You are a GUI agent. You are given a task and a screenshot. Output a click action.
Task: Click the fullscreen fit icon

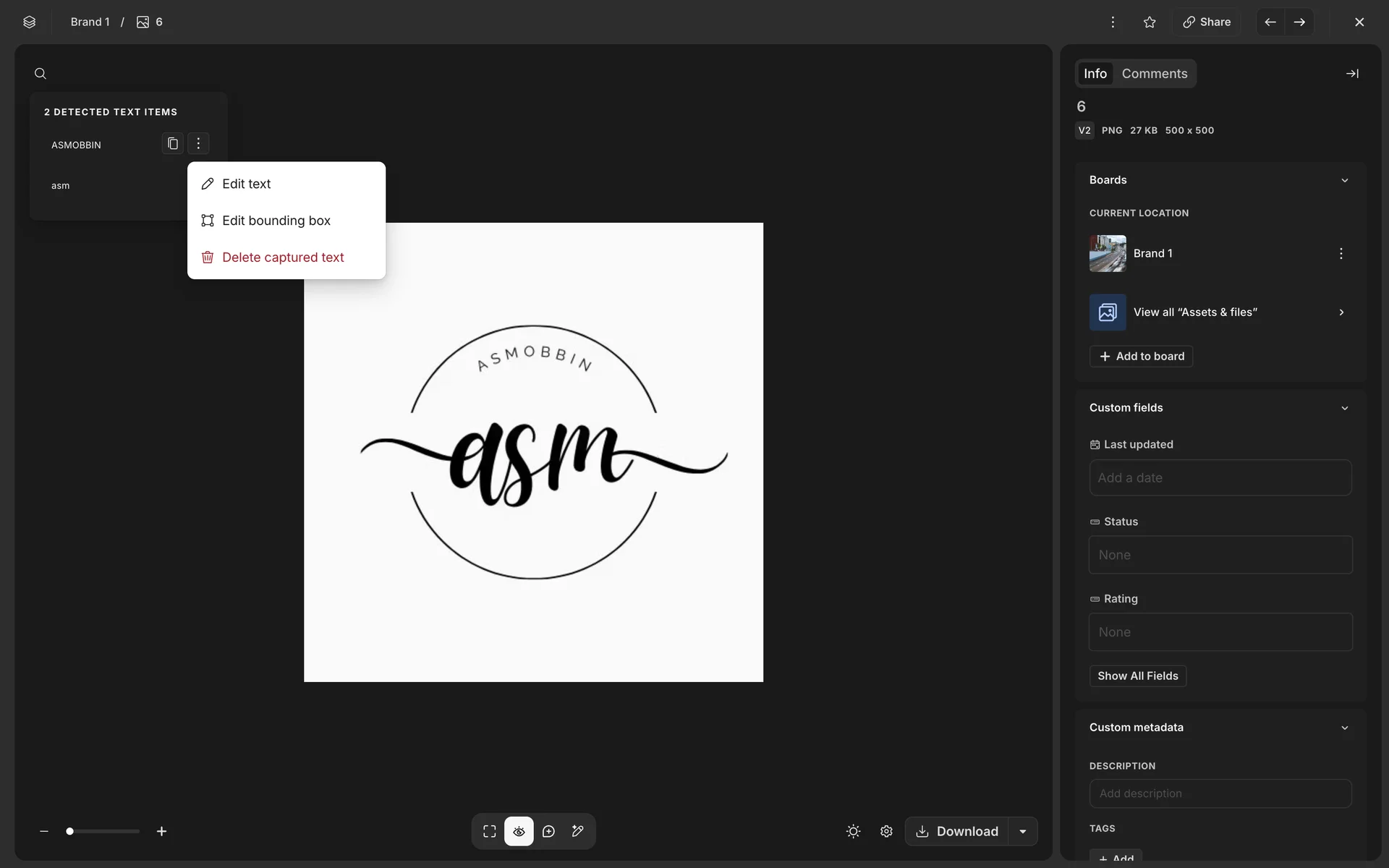point(490,831)
